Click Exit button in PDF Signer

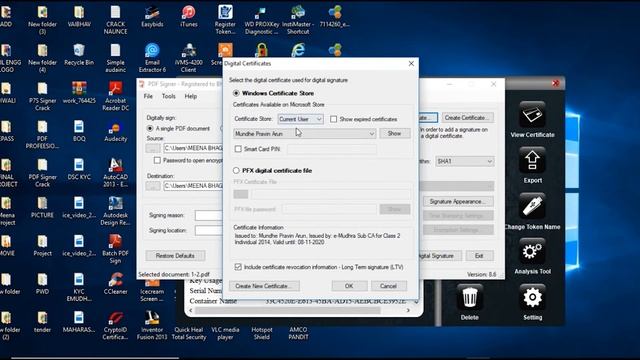(x=479, y=256)
